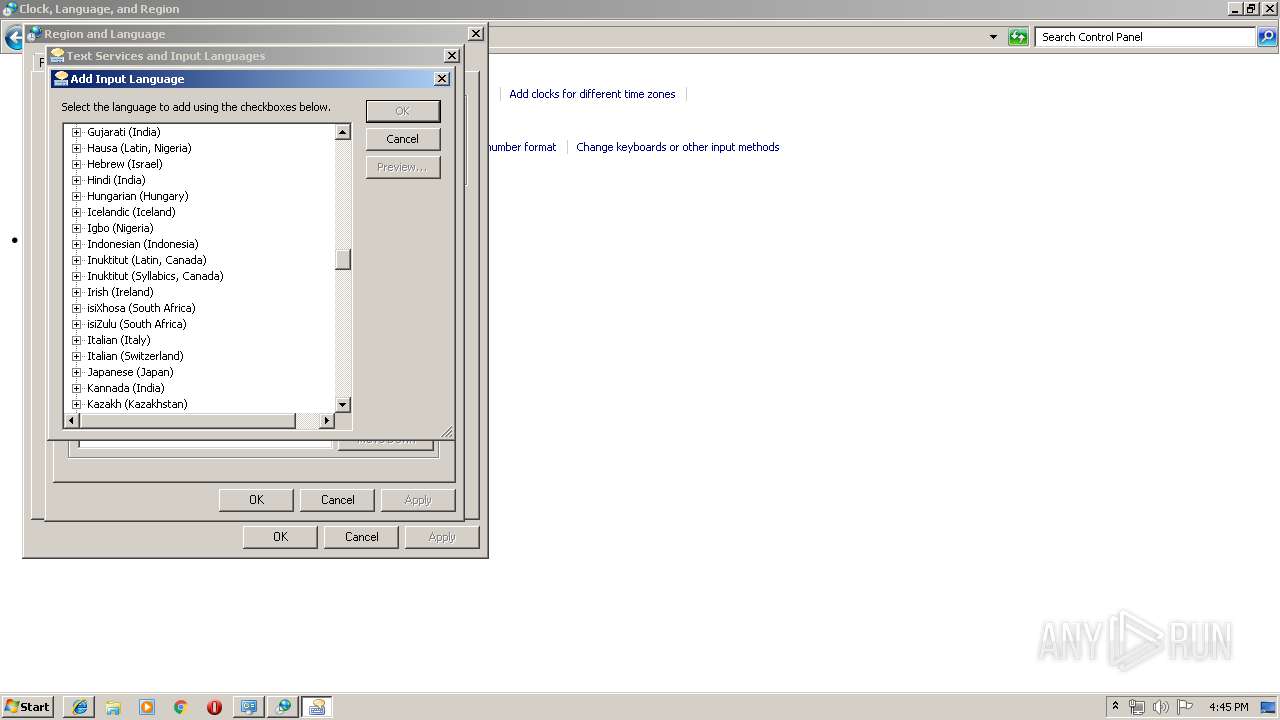Select Inuktitut (Syllabics, Canada) entry
The width and height of the screenshot is (1280, 720).
click(x=155, y=276)
